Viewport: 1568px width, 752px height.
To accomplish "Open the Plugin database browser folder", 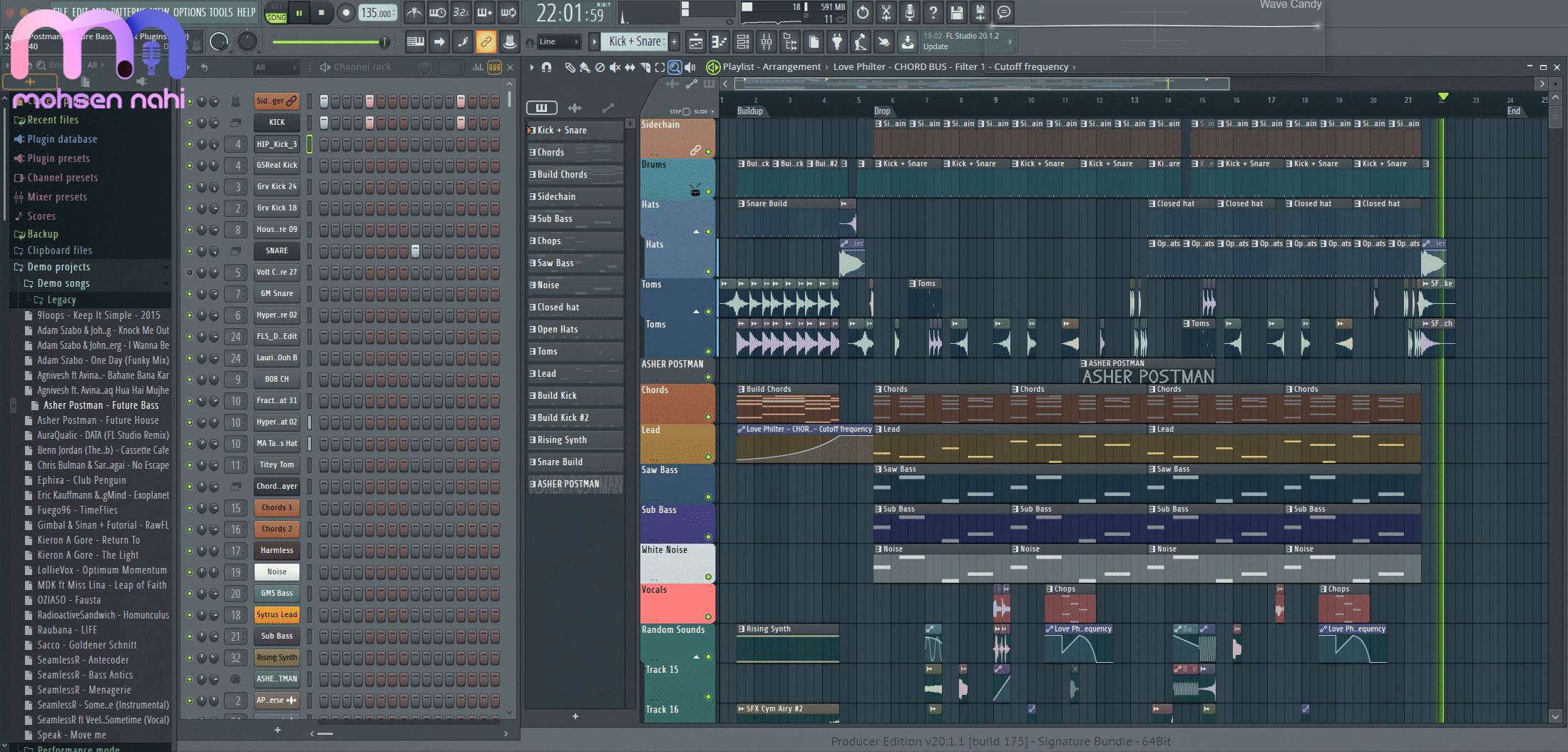I will (62, 139).
